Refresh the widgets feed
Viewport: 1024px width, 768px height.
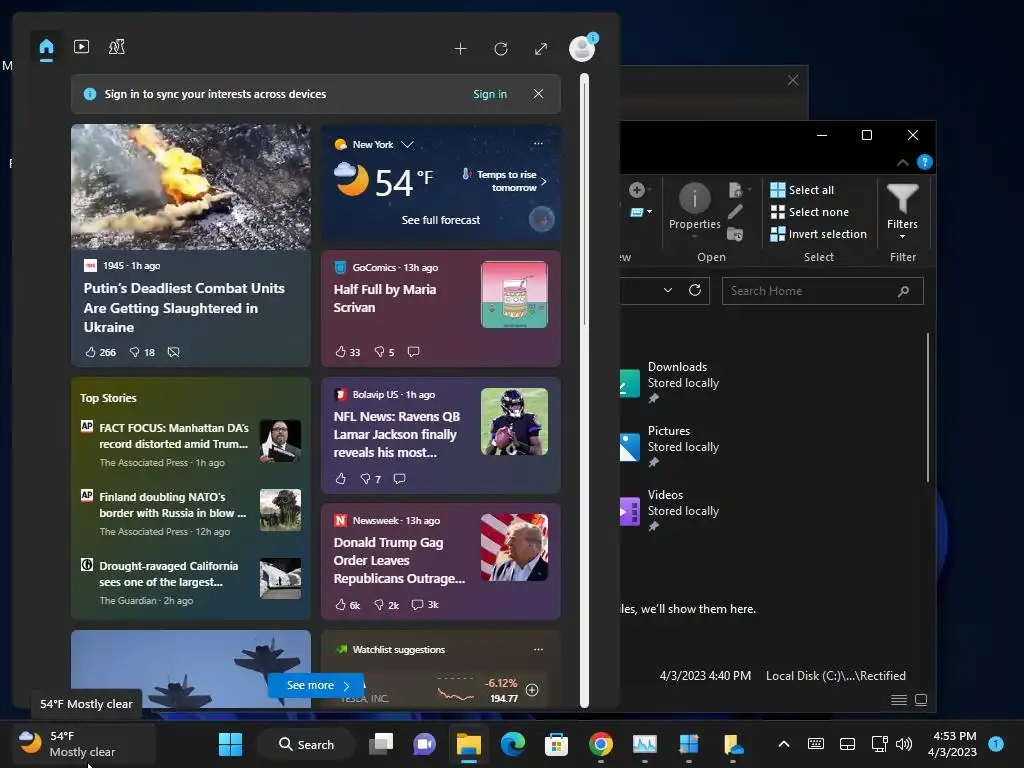click(x=501, y=48)
